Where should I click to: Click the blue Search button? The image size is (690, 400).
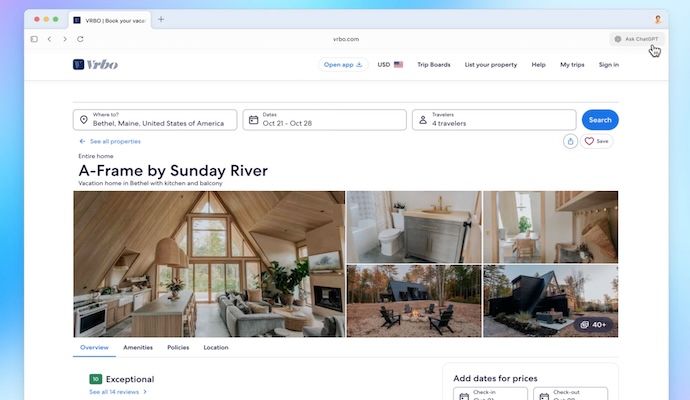600,120
